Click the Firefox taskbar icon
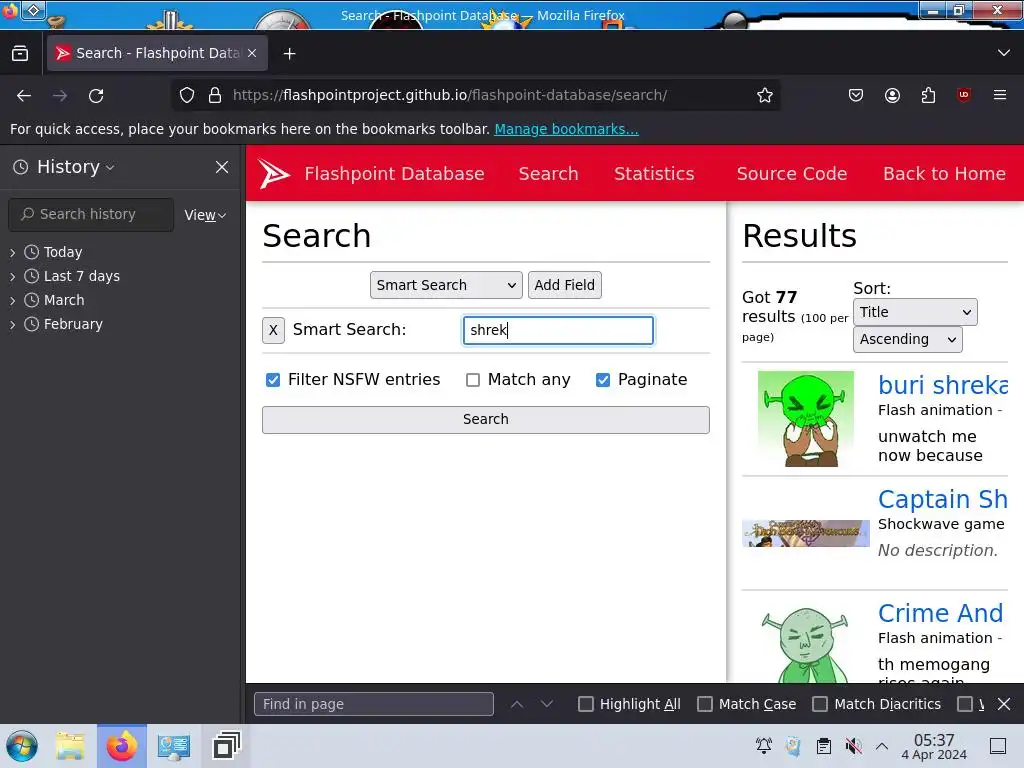Screen dimensions: 1024x768 (x=122, y=746)
